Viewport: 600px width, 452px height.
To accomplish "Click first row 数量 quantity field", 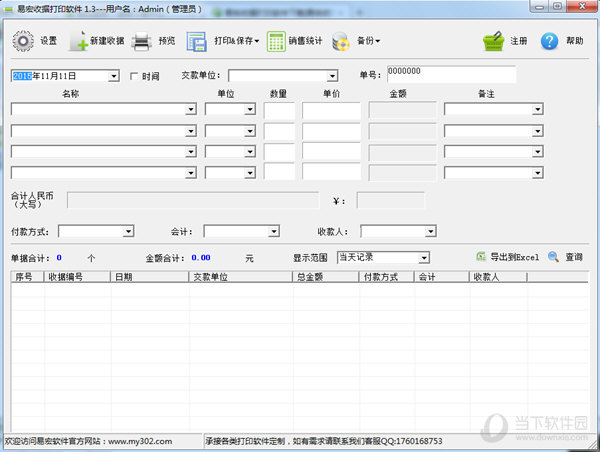I will pyautogui.click(x=279, y=110).
